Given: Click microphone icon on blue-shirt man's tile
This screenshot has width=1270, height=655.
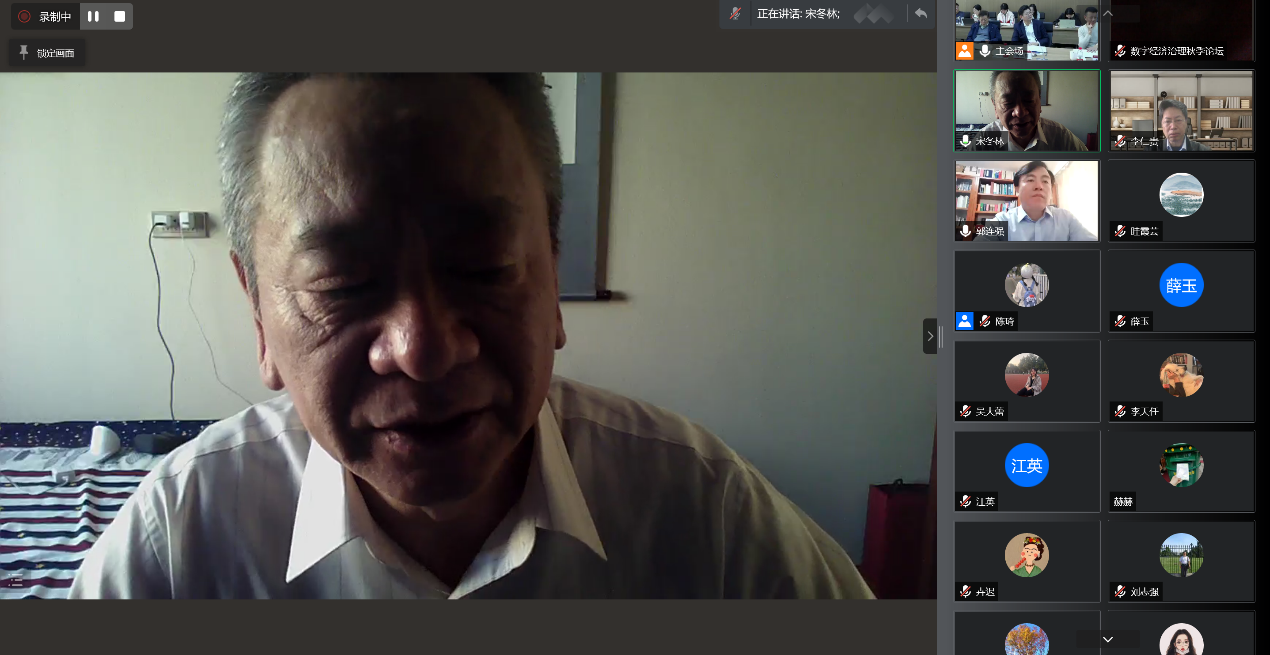Looking at the screenshot, I should click(966, 231).
